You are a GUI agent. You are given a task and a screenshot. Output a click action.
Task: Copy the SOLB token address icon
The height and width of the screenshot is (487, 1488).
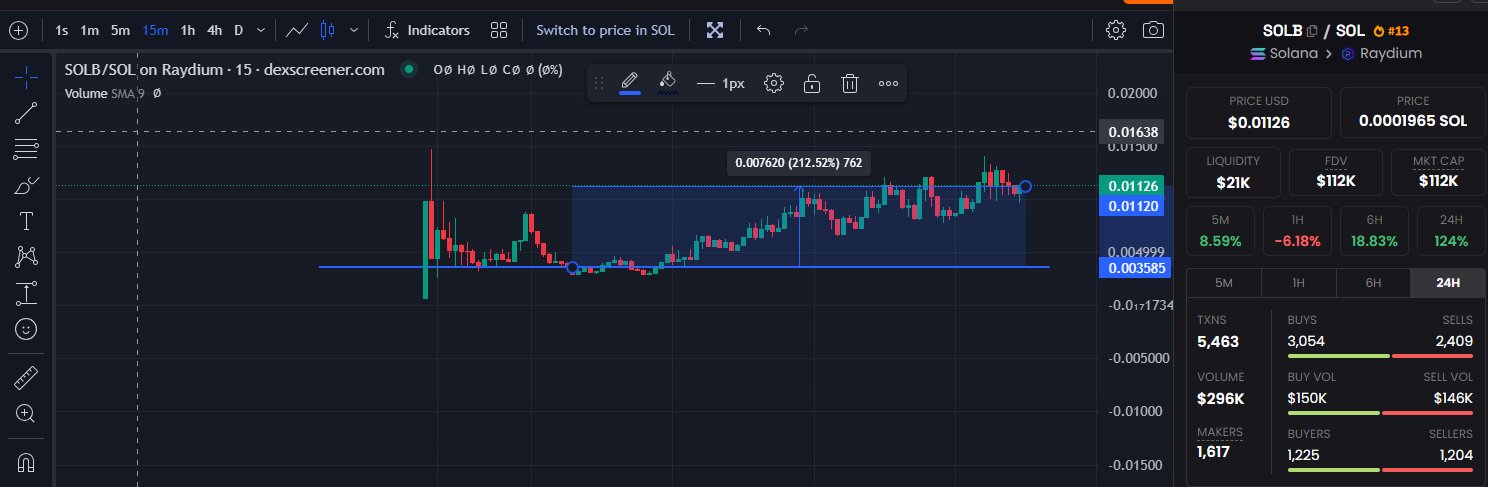(1313, 31)
